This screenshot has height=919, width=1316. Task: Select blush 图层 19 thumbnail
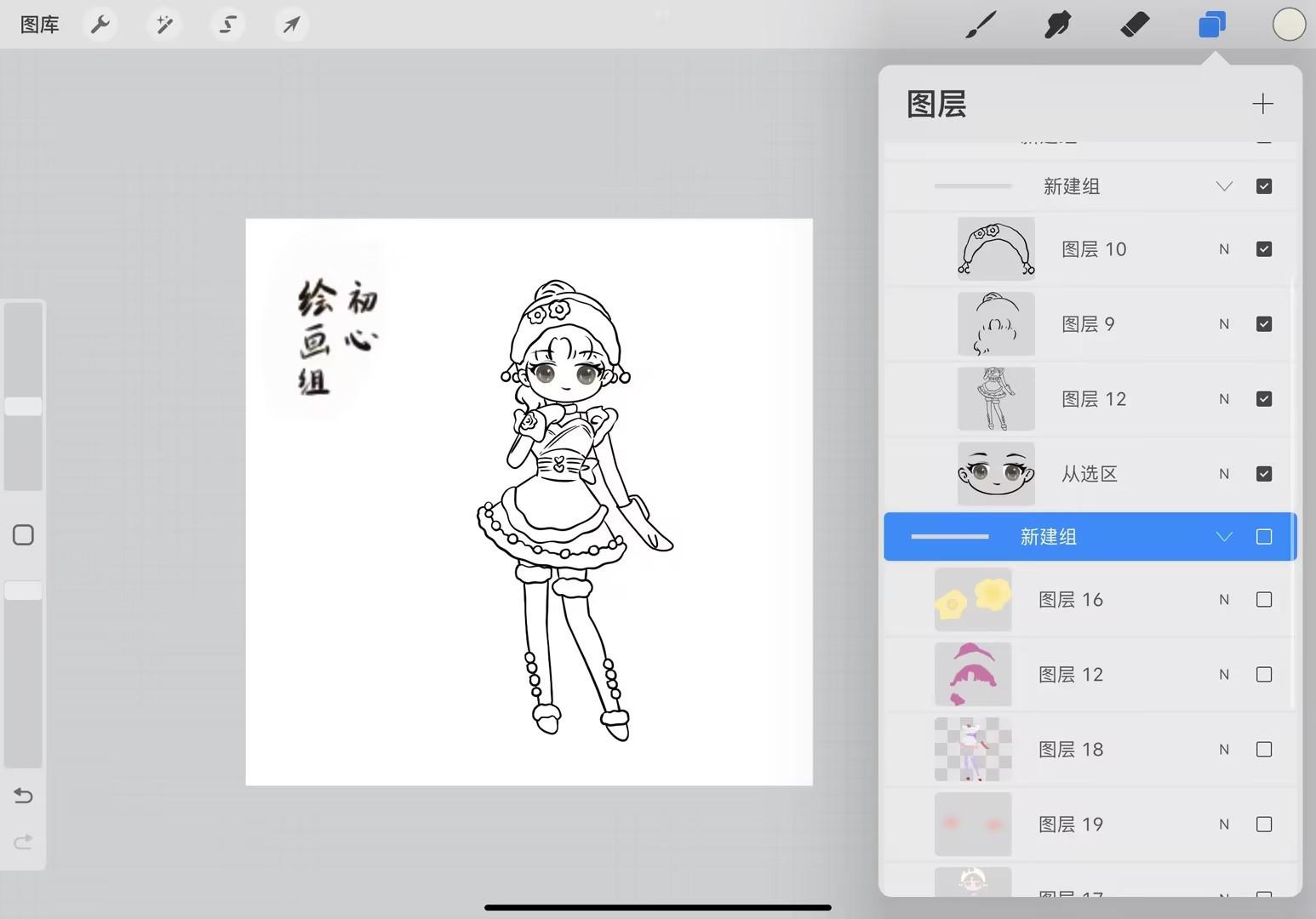pos(973,825)
